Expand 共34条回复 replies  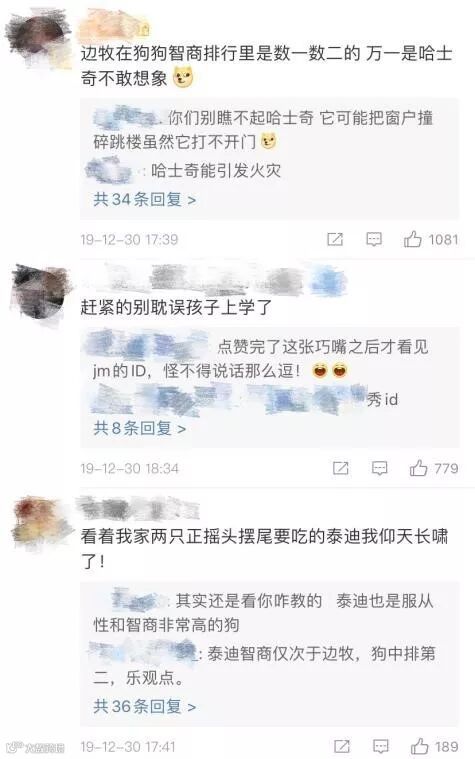pyautogui.click(x=145, y=199)
